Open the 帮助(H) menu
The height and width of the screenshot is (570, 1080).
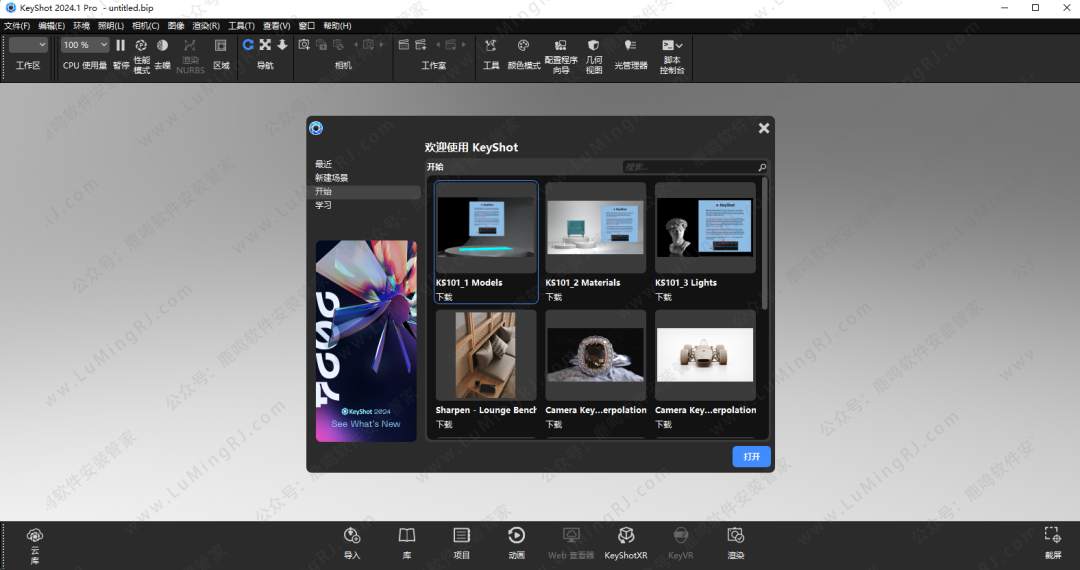click(337, 26)
